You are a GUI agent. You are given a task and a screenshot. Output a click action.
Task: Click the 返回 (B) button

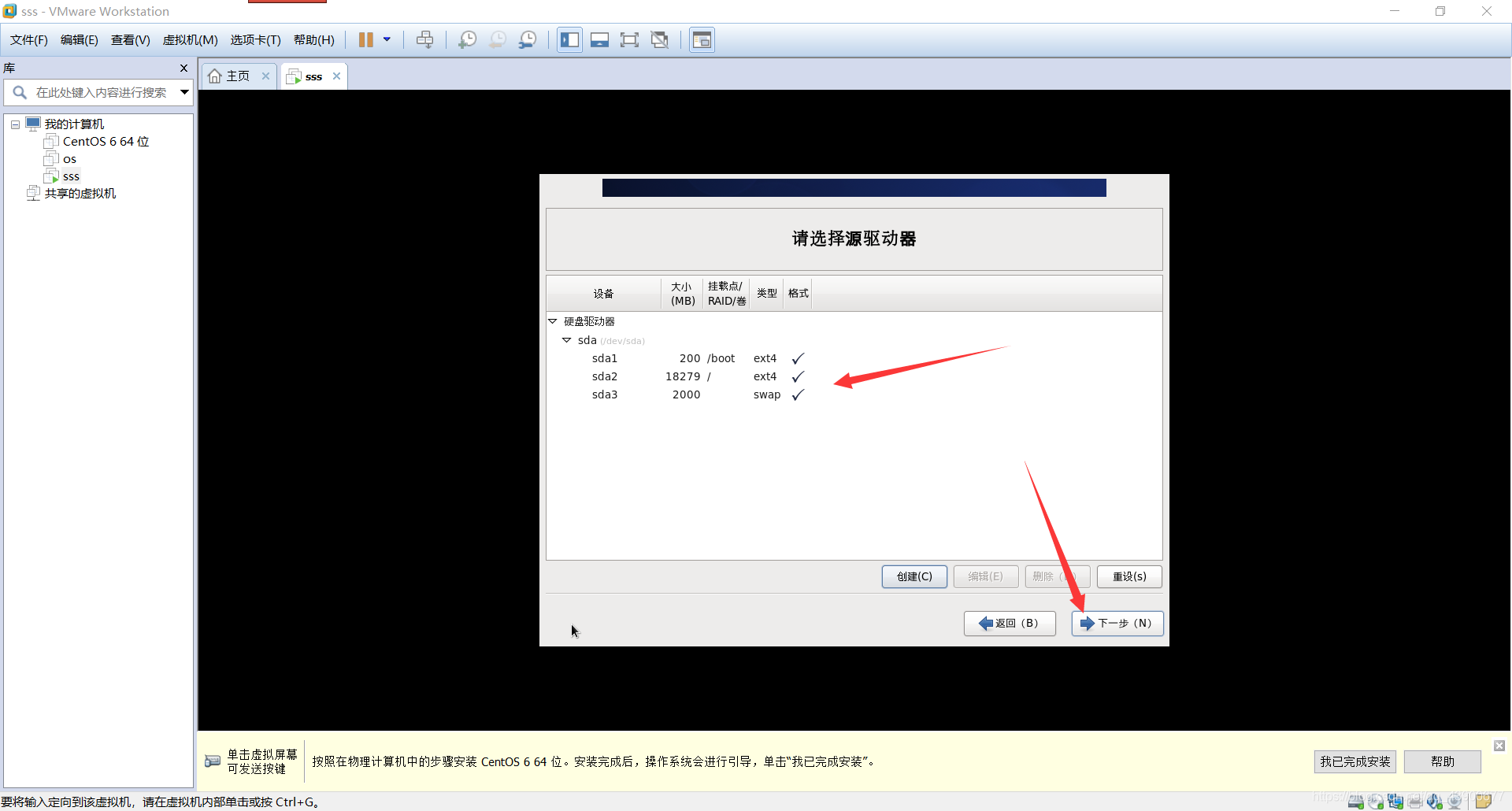click(x=1010, y=623)
